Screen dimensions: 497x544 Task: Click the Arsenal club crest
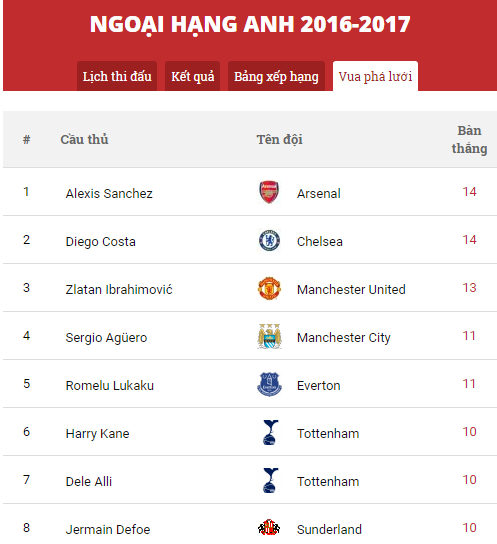point(269,192)
